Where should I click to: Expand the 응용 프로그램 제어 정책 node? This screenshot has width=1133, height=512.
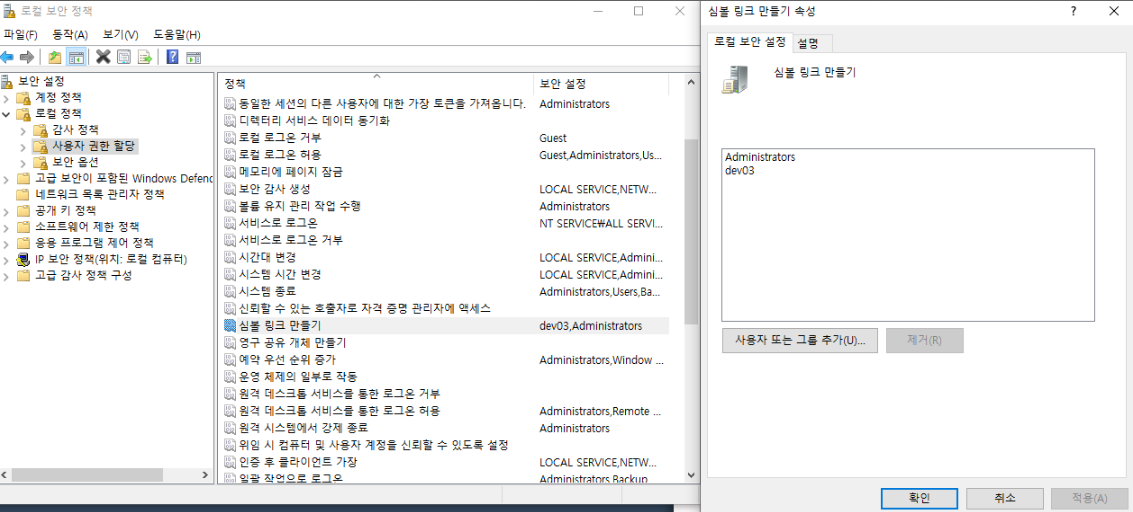coord(7,243)
